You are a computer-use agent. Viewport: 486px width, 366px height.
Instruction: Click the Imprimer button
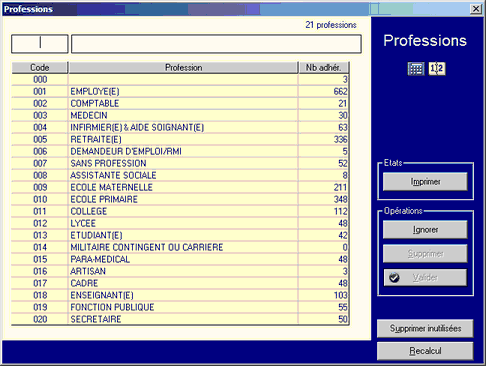425,182
